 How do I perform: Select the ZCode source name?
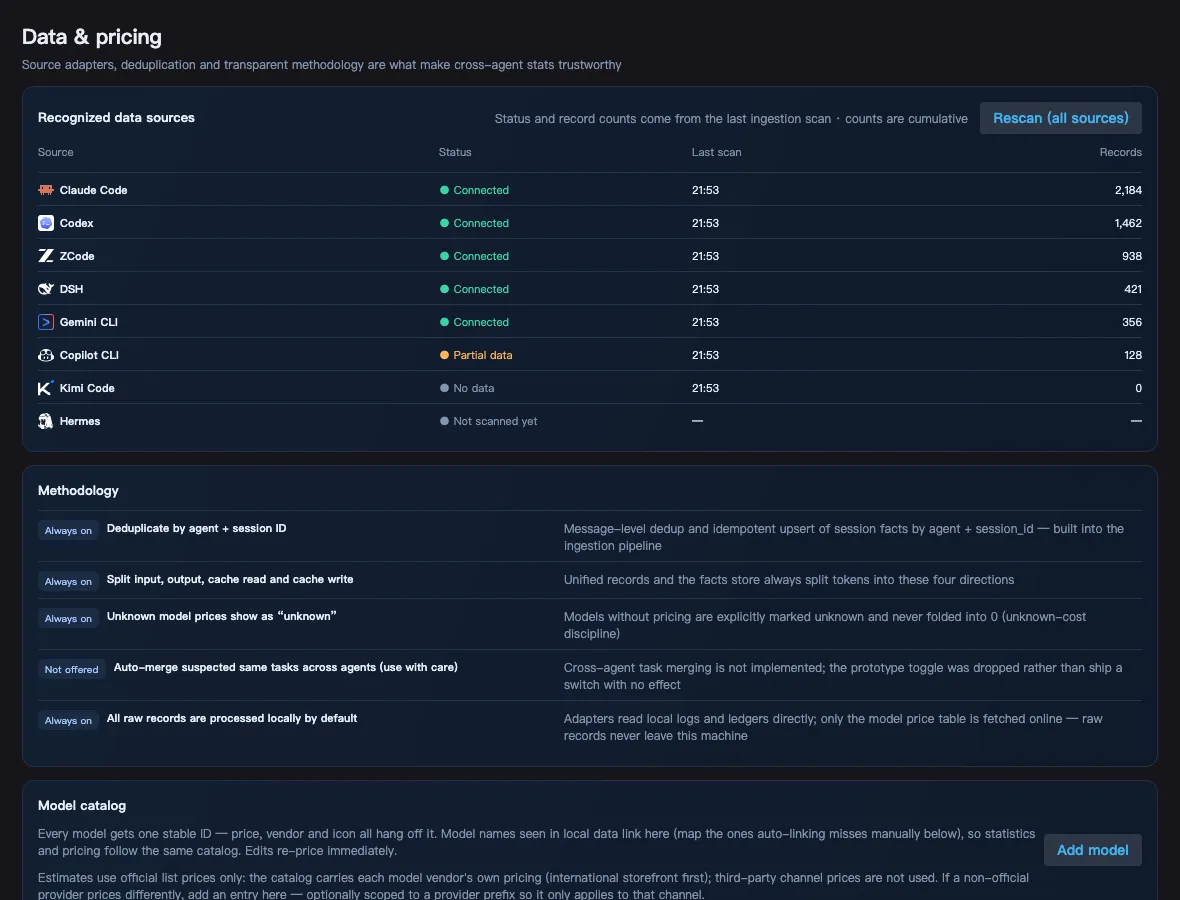click(77, 257)
